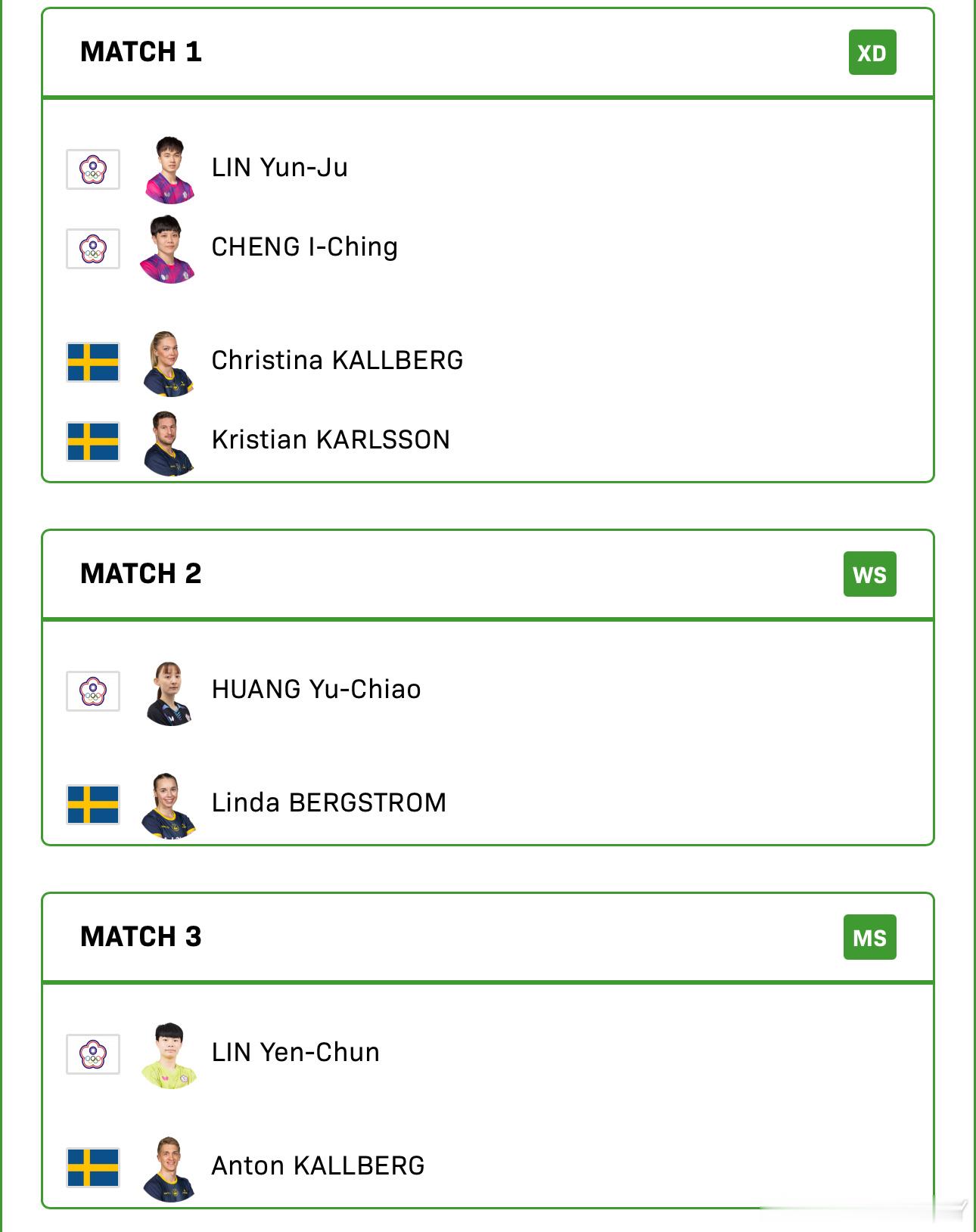Screen dimensions: 976x1232
Task: Open CHENG I-Ching's player photo
Action: click(x=169, y=250)
